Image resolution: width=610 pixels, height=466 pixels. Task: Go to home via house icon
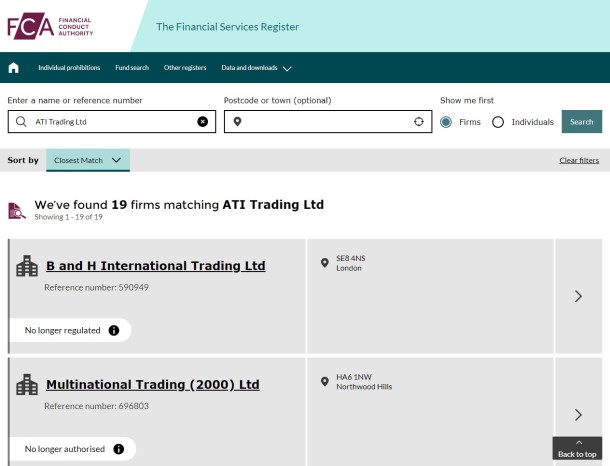tap(14, 68)
